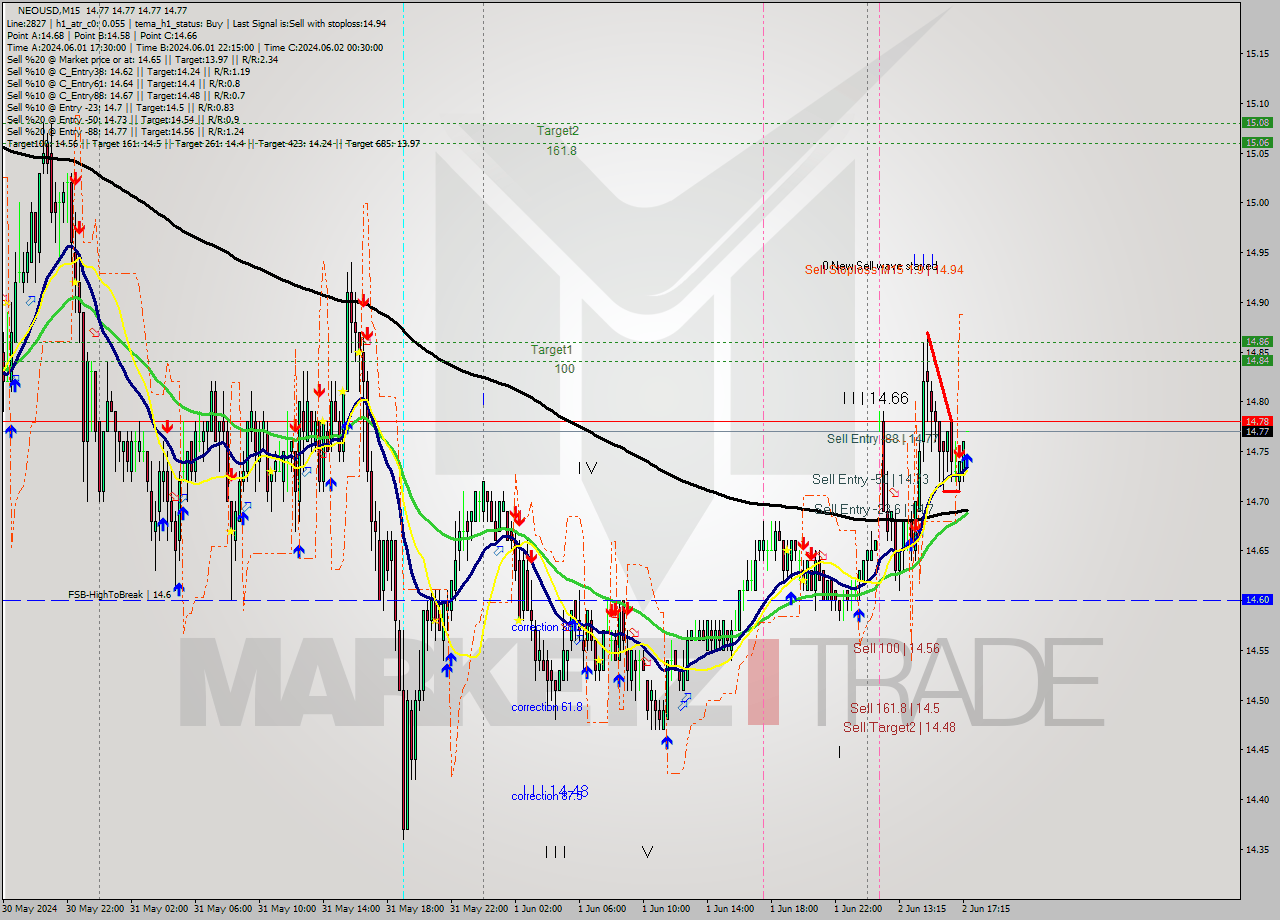Click the 'Line:2827' indicator info line
This screenshot has height=920, width=1280.
(x=196, y=23)
